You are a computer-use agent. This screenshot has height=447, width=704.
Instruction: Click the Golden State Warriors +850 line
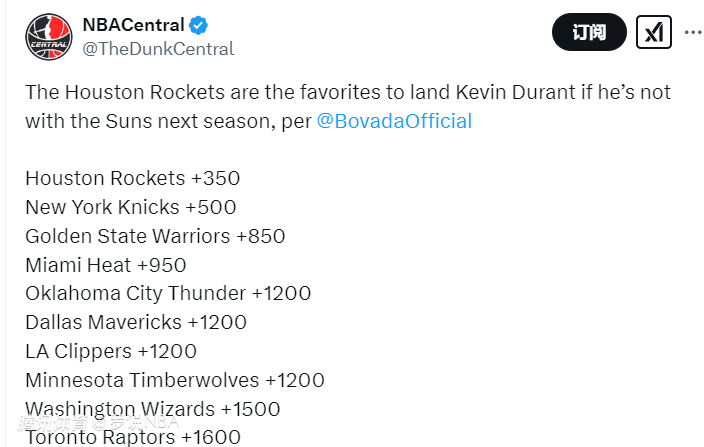pyautogui.click(x=155, y=236)
